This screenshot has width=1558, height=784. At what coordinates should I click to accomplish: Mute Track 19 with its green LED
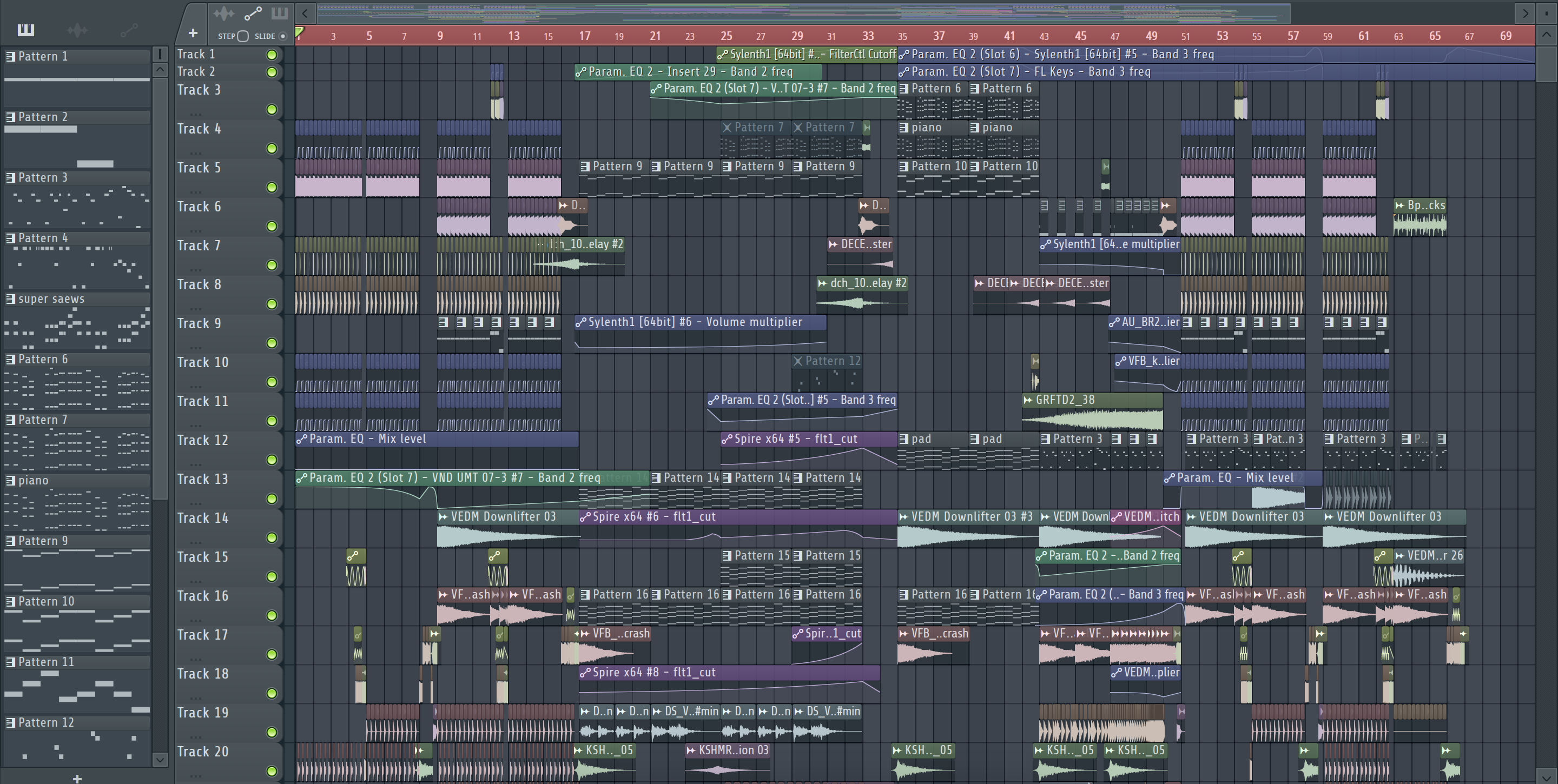click(272, 732)
